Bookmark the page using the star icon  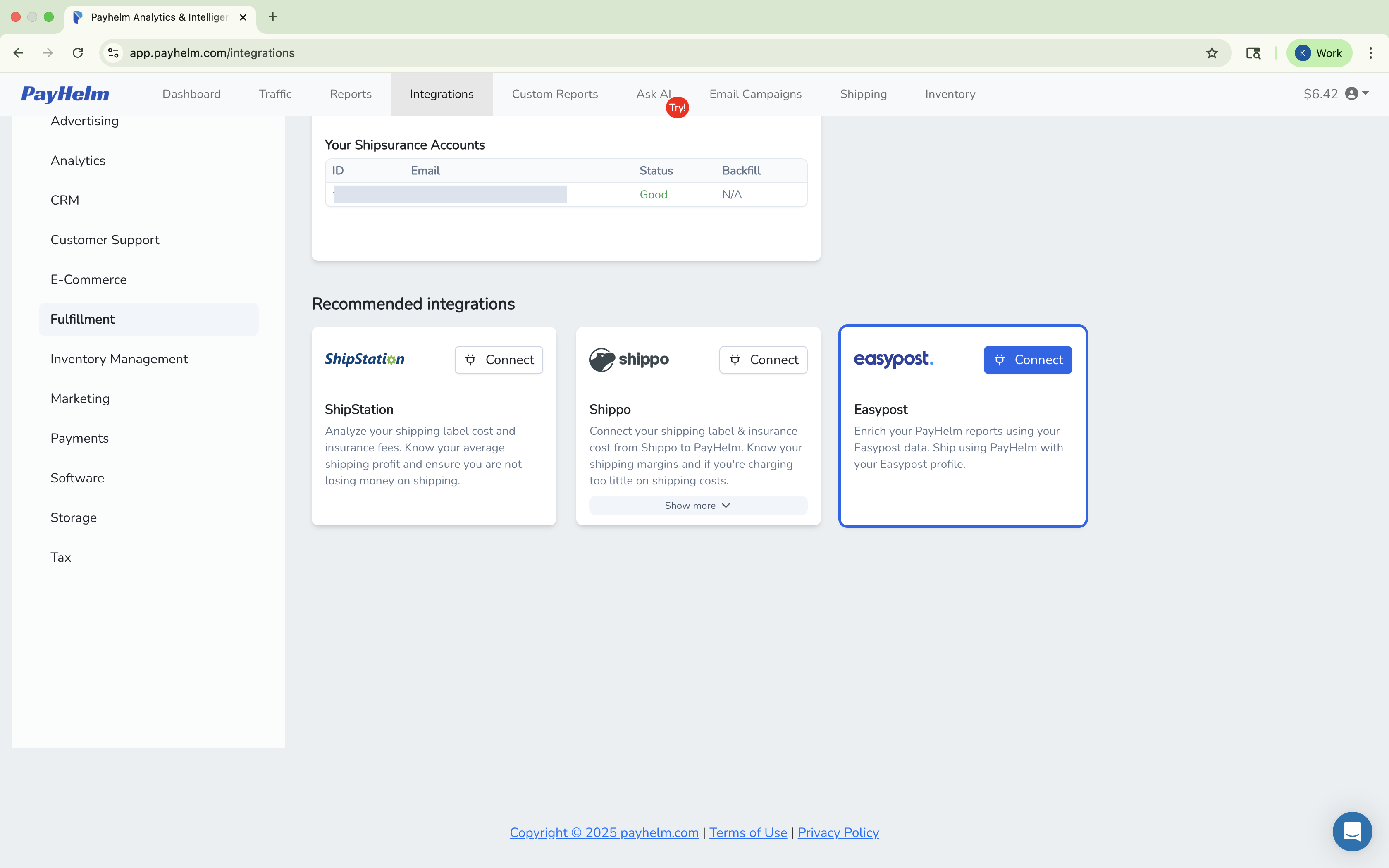[1212, 53]
